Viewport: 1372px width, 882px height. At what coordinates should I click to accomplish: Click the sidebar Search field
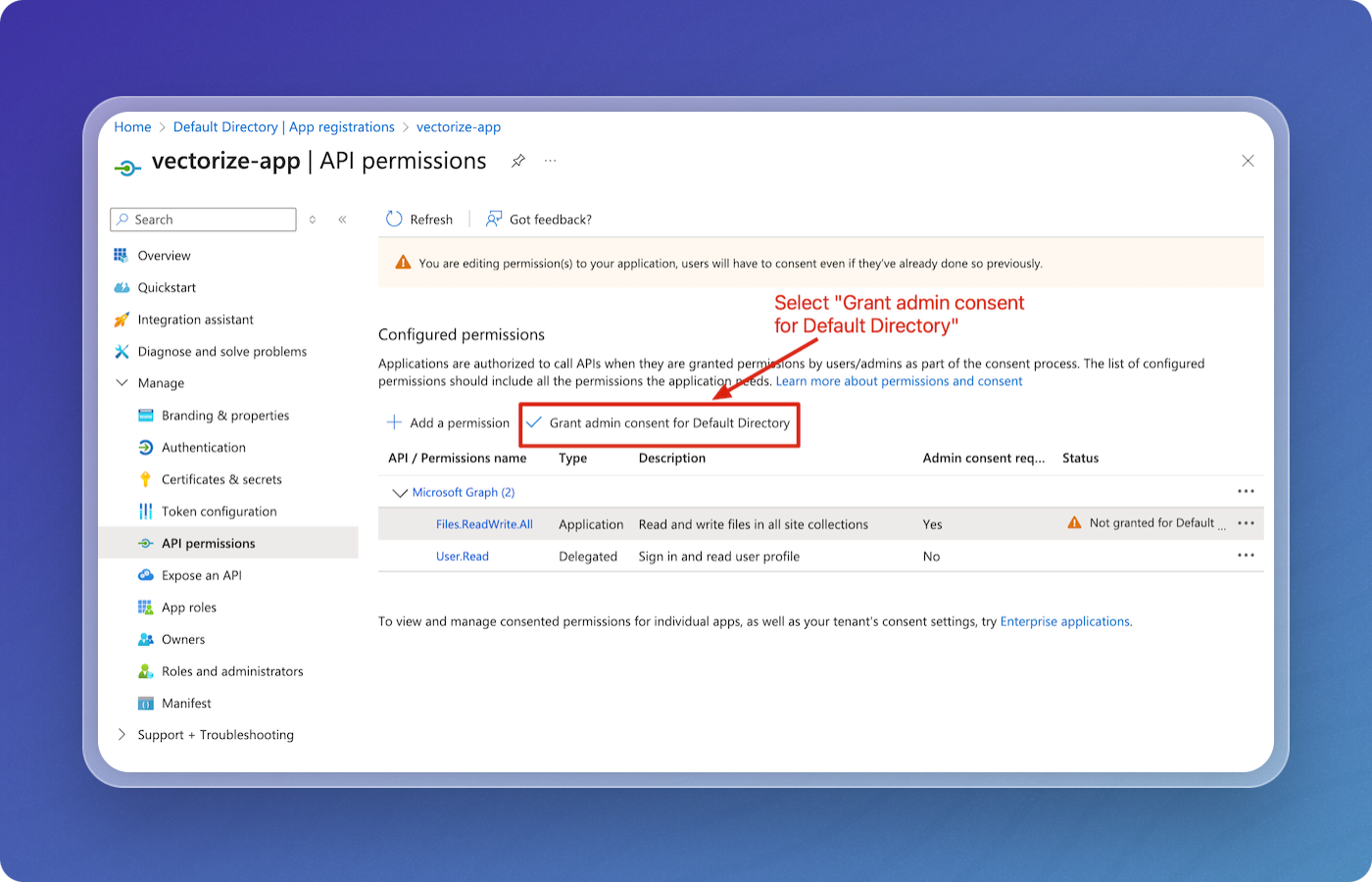coord(203,220)
